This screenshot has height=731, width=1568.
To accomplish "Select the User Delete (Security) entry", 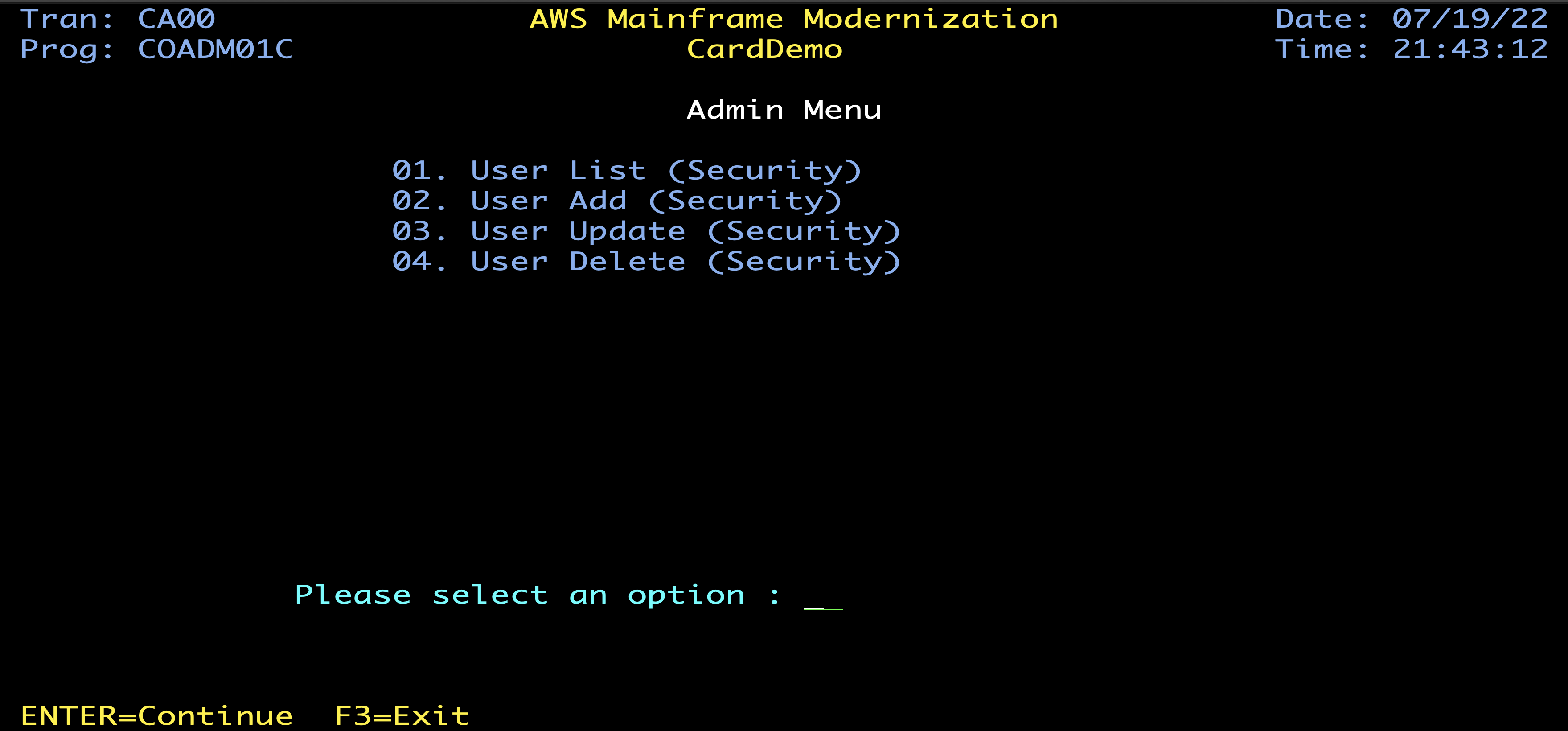I will point(646,263).
